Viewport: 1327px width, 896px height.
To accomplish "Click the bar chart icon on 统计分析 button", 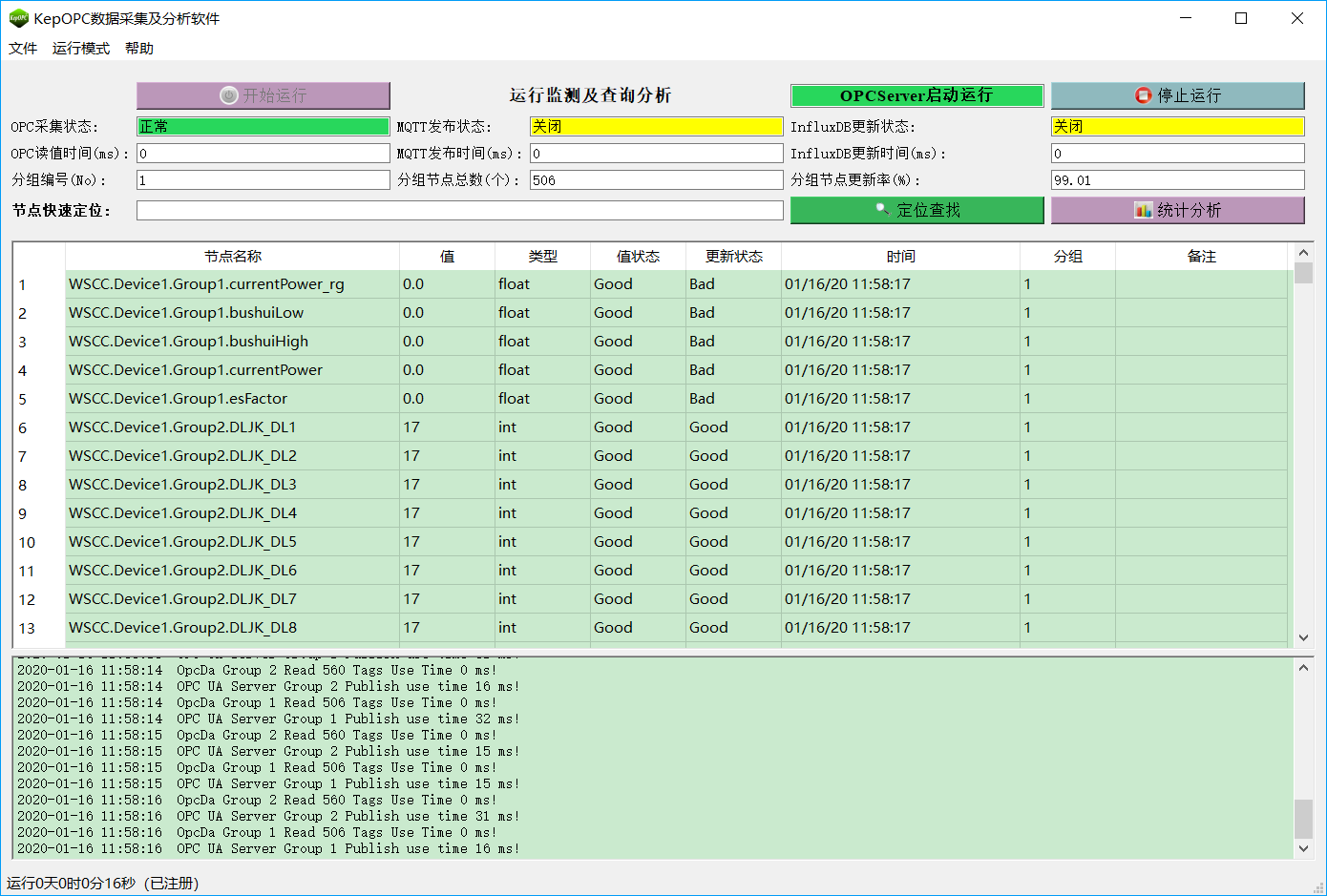I will pyautogui.click(x=1144, y=210).
